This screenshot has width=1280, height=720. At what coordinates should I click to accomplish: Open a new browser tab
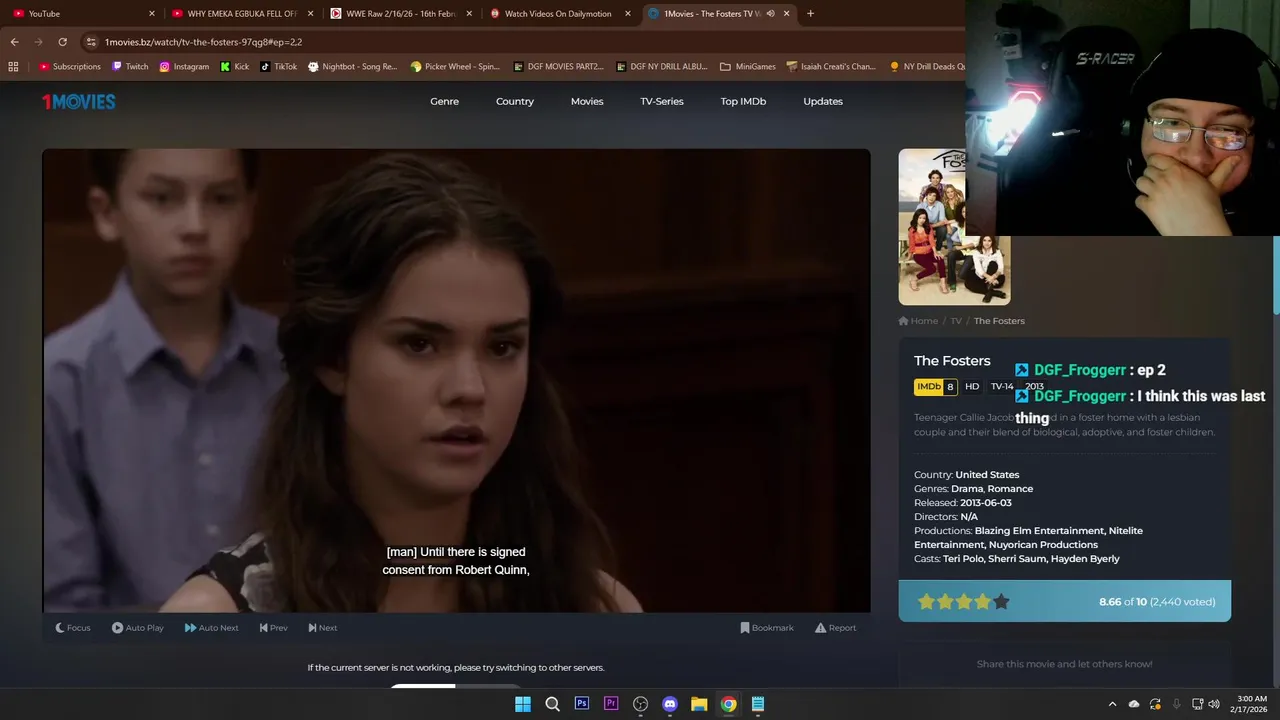(810, 14)
